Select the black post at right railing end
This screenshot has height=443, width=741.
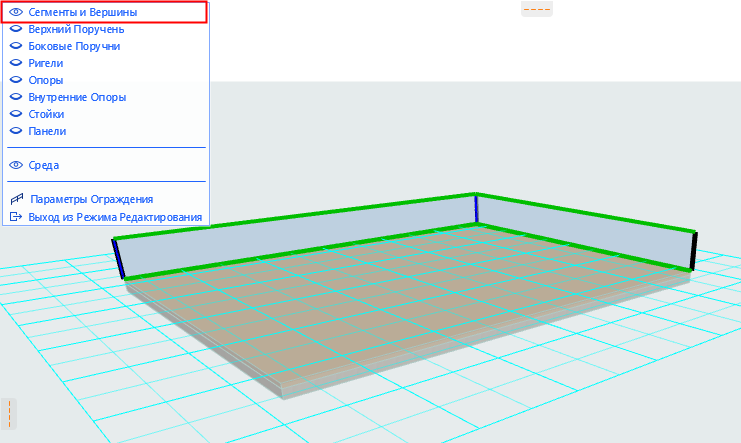[694, 251]
